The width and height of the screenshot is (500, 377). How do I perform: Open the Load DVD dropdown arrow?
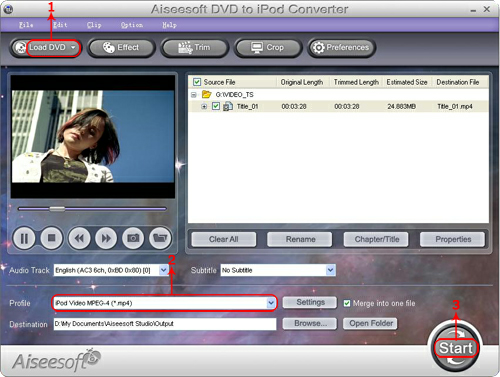click(73, 48)
